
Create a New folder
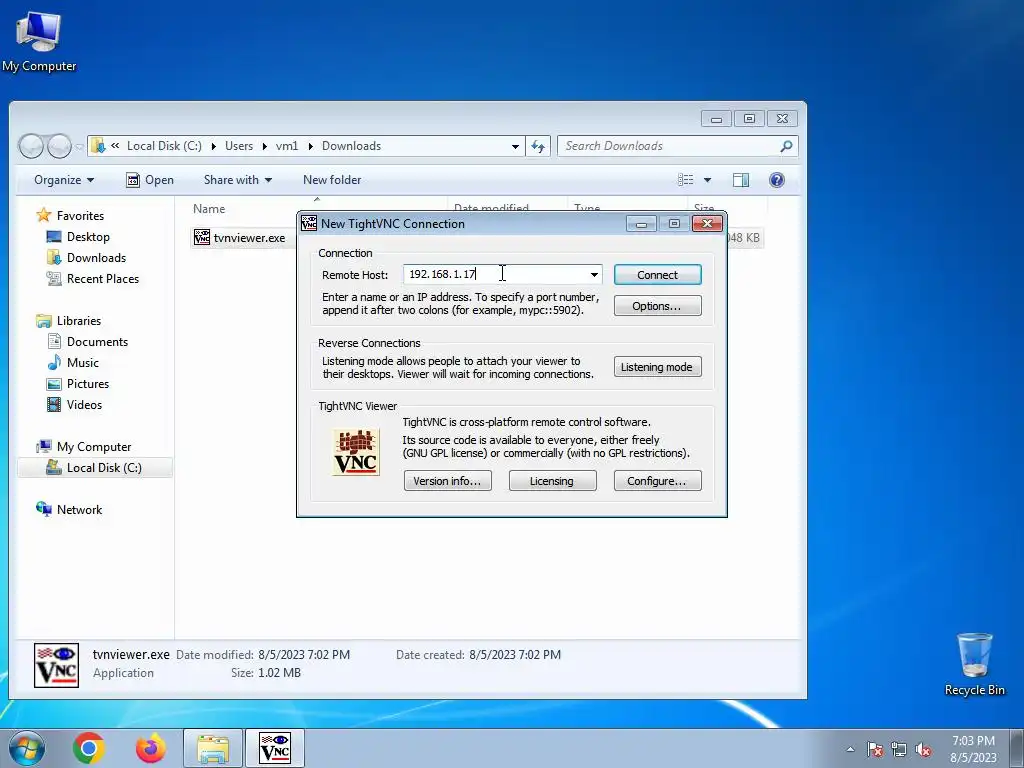(x=332, y=180)
